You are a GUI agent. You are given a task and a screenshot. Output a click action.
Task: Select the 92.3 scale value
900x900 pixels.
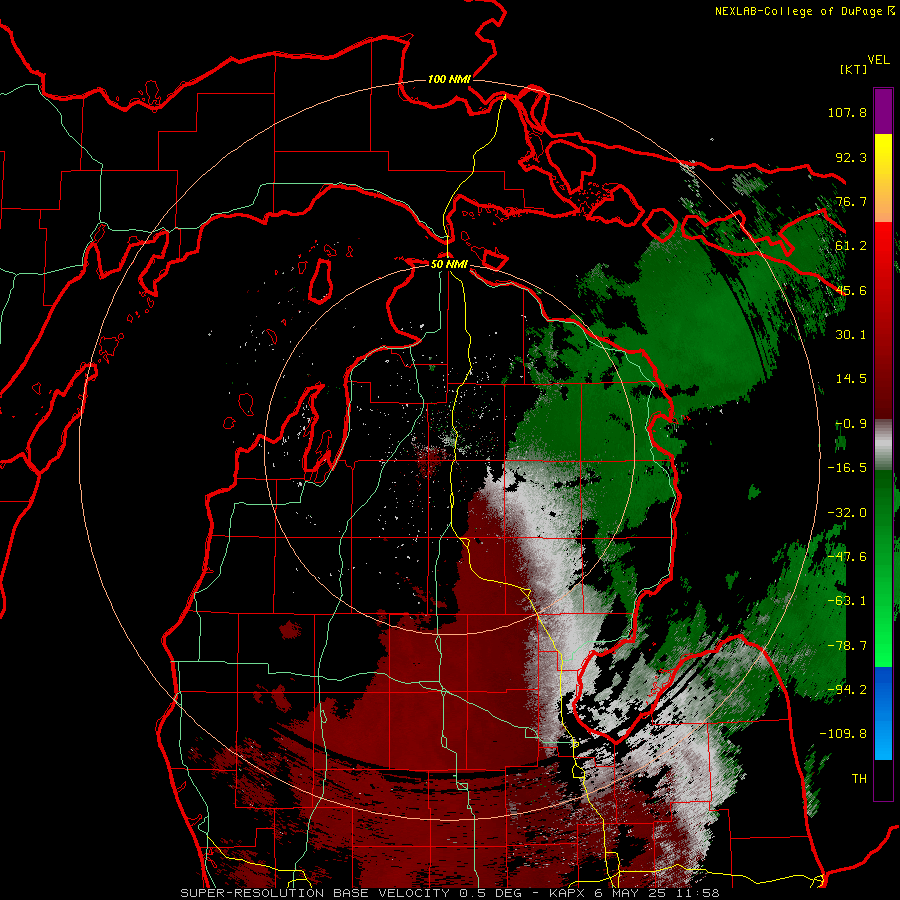(x=851, y=157)
